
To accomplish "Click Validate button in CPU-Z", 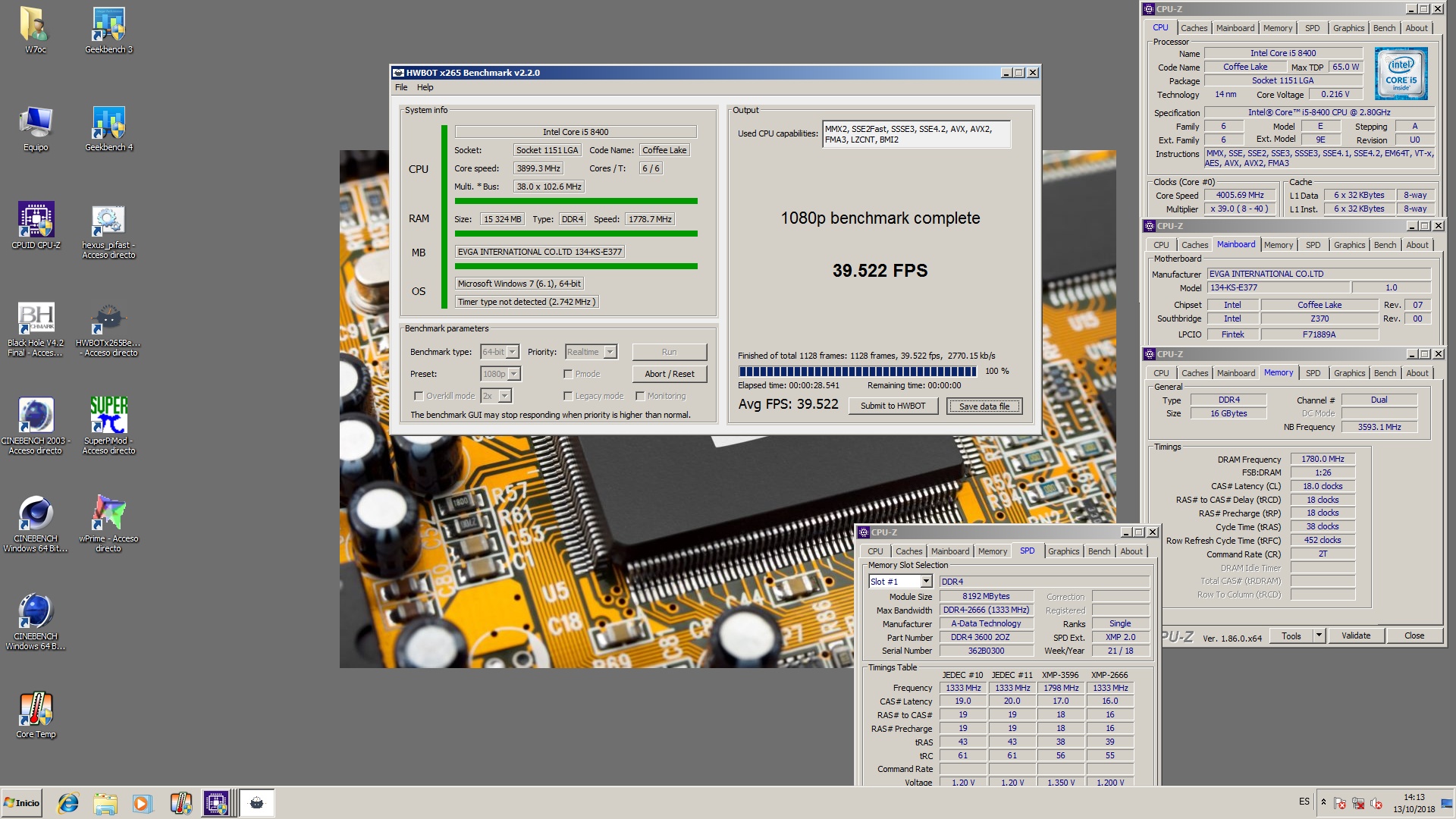I will pos(1355,635).
